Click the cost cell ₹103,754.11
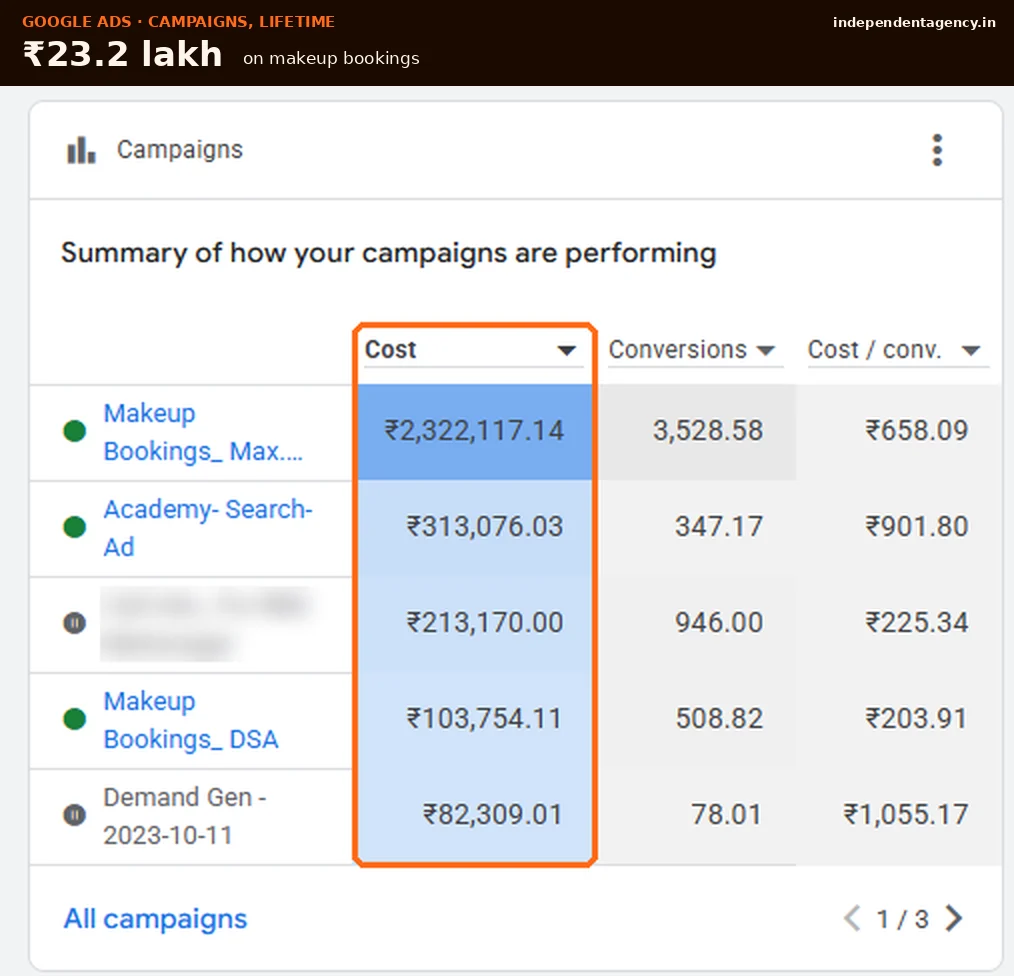Image resolution: width=1014 pixels, height=976 pixels. 475,719
